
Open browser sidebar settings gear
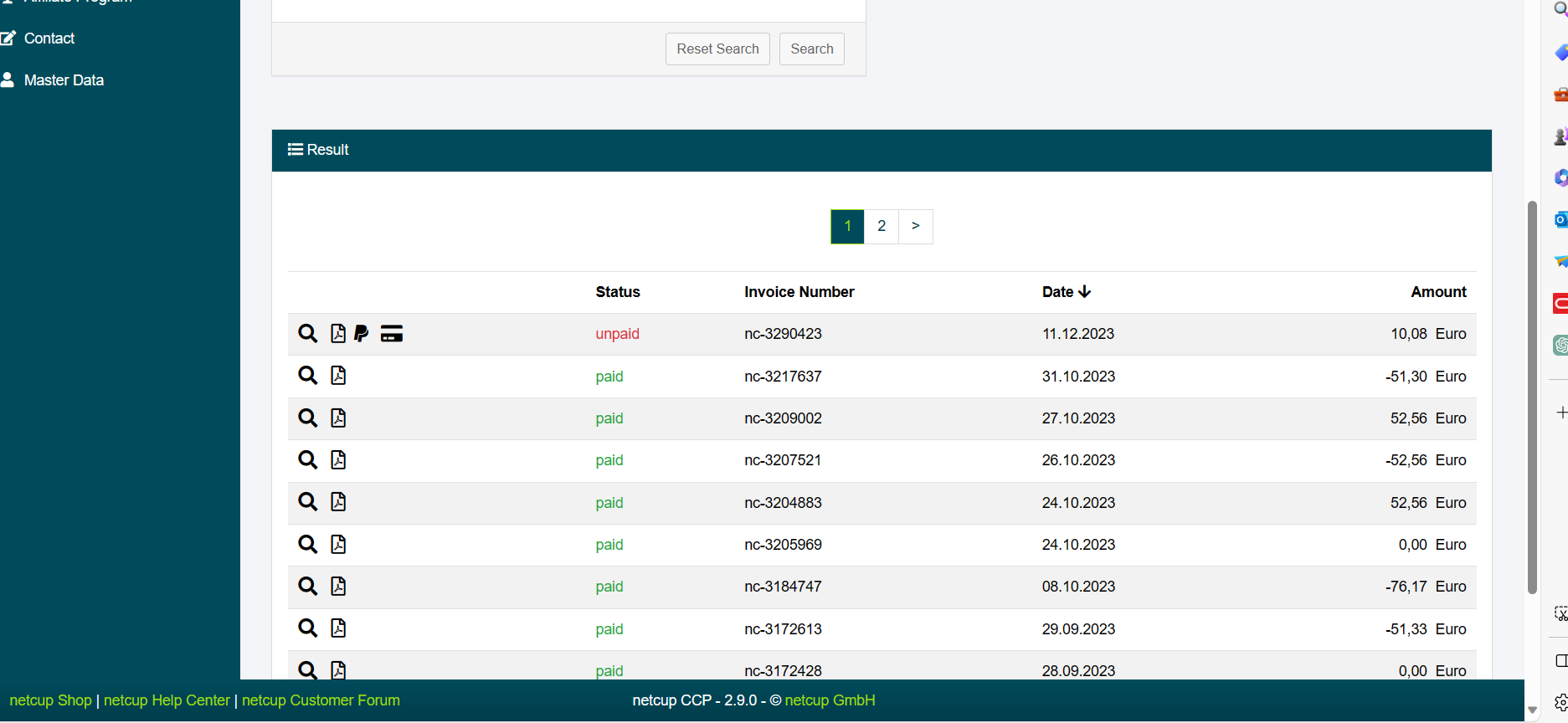[1561, 702]
